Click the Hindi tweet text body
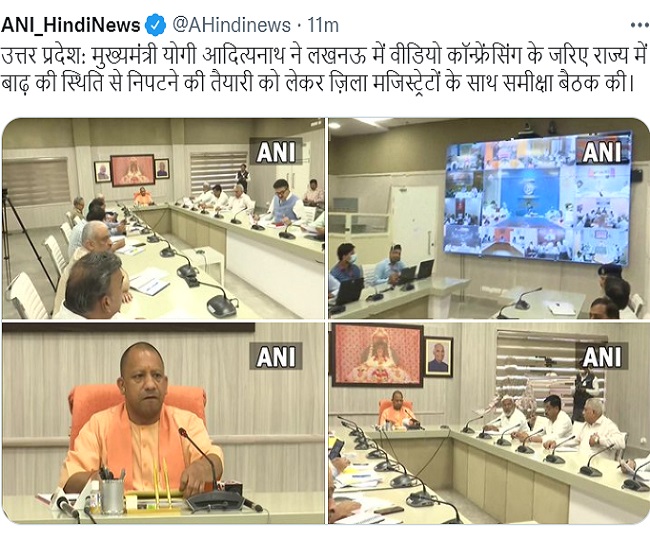 (x=324, y=69)
